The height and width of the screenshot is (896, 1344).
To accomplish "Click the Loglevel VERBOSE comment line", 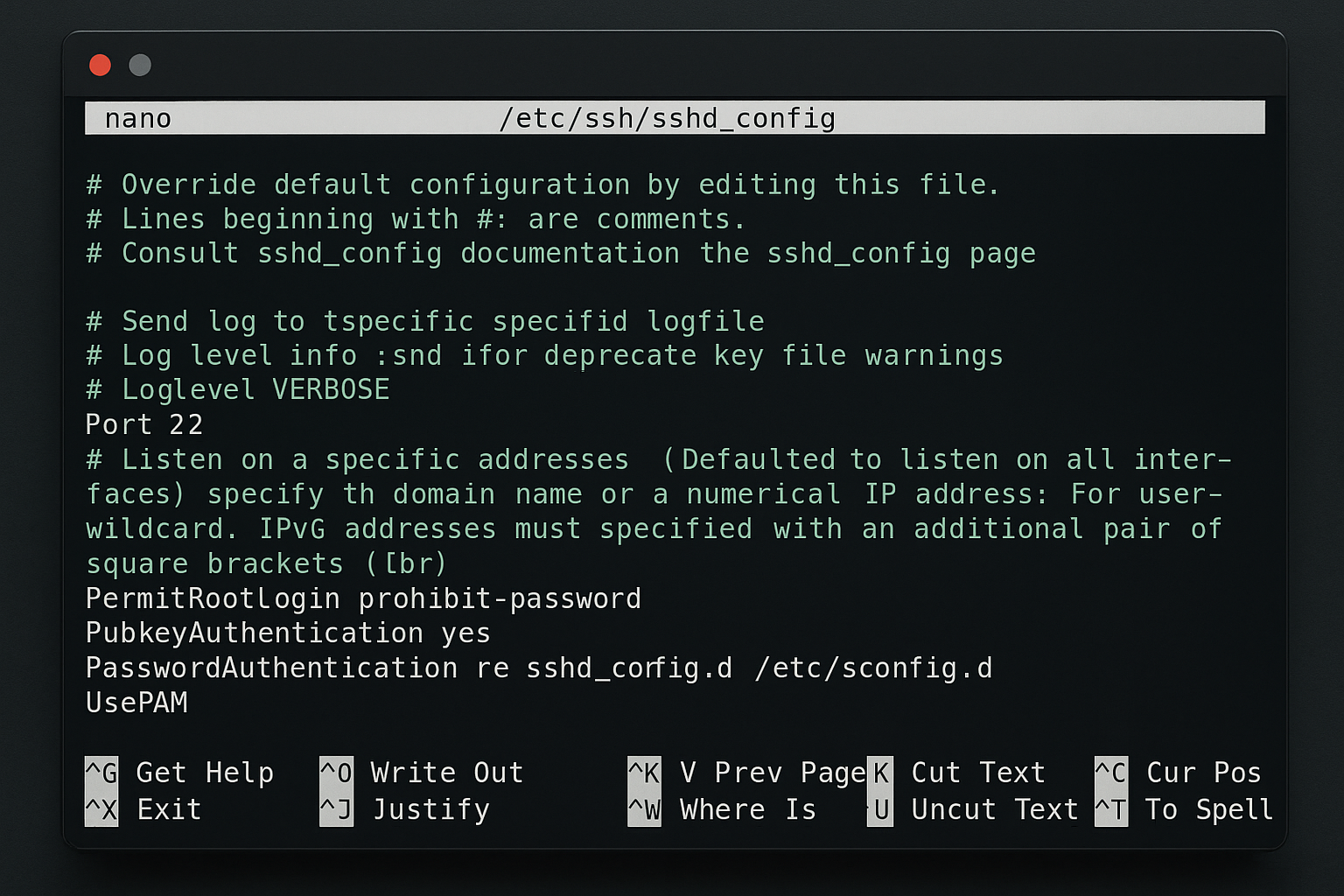I will click(237, 389).
